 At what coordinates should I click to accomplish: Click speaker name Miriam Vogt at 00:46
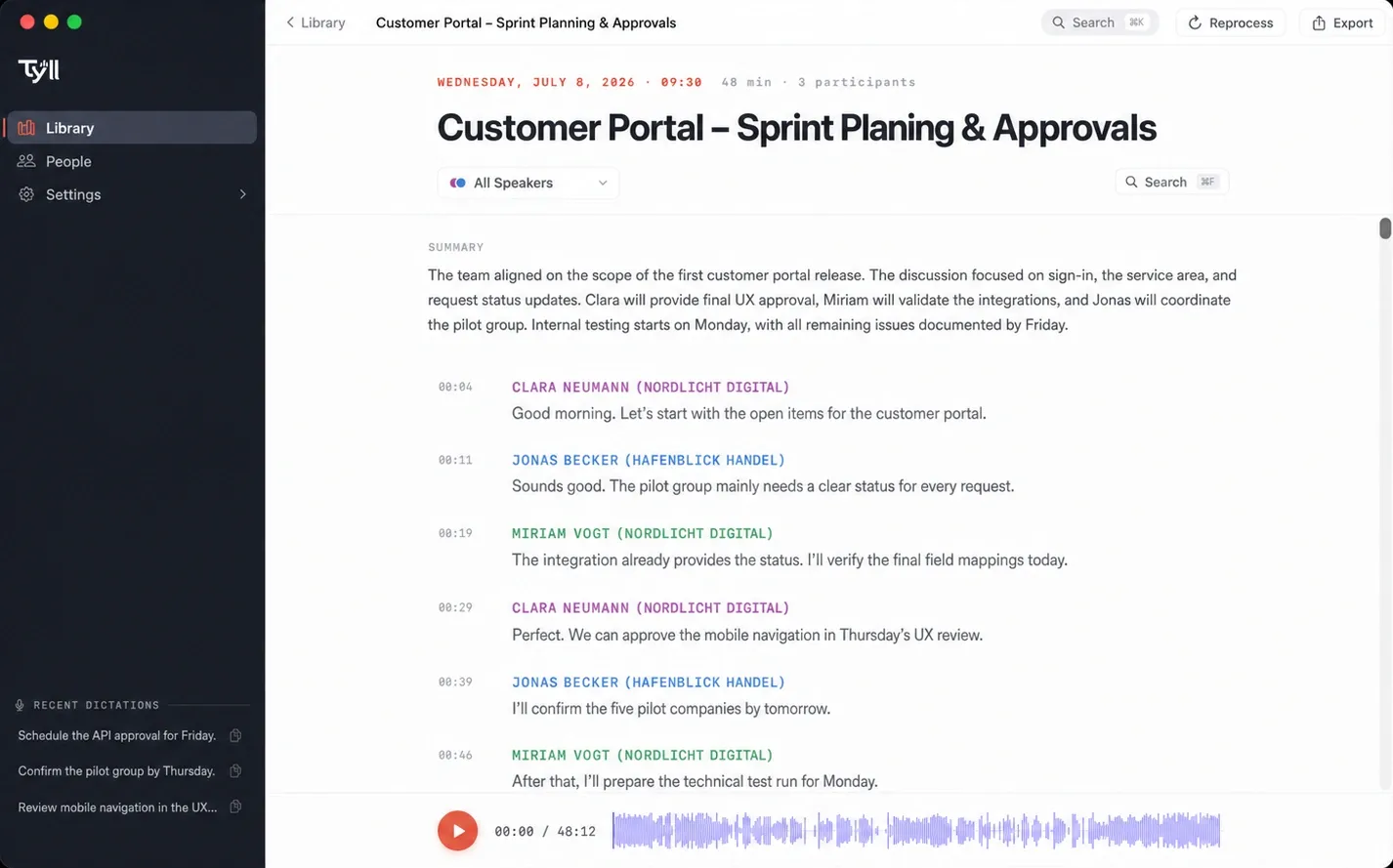[x=643, y=755]
